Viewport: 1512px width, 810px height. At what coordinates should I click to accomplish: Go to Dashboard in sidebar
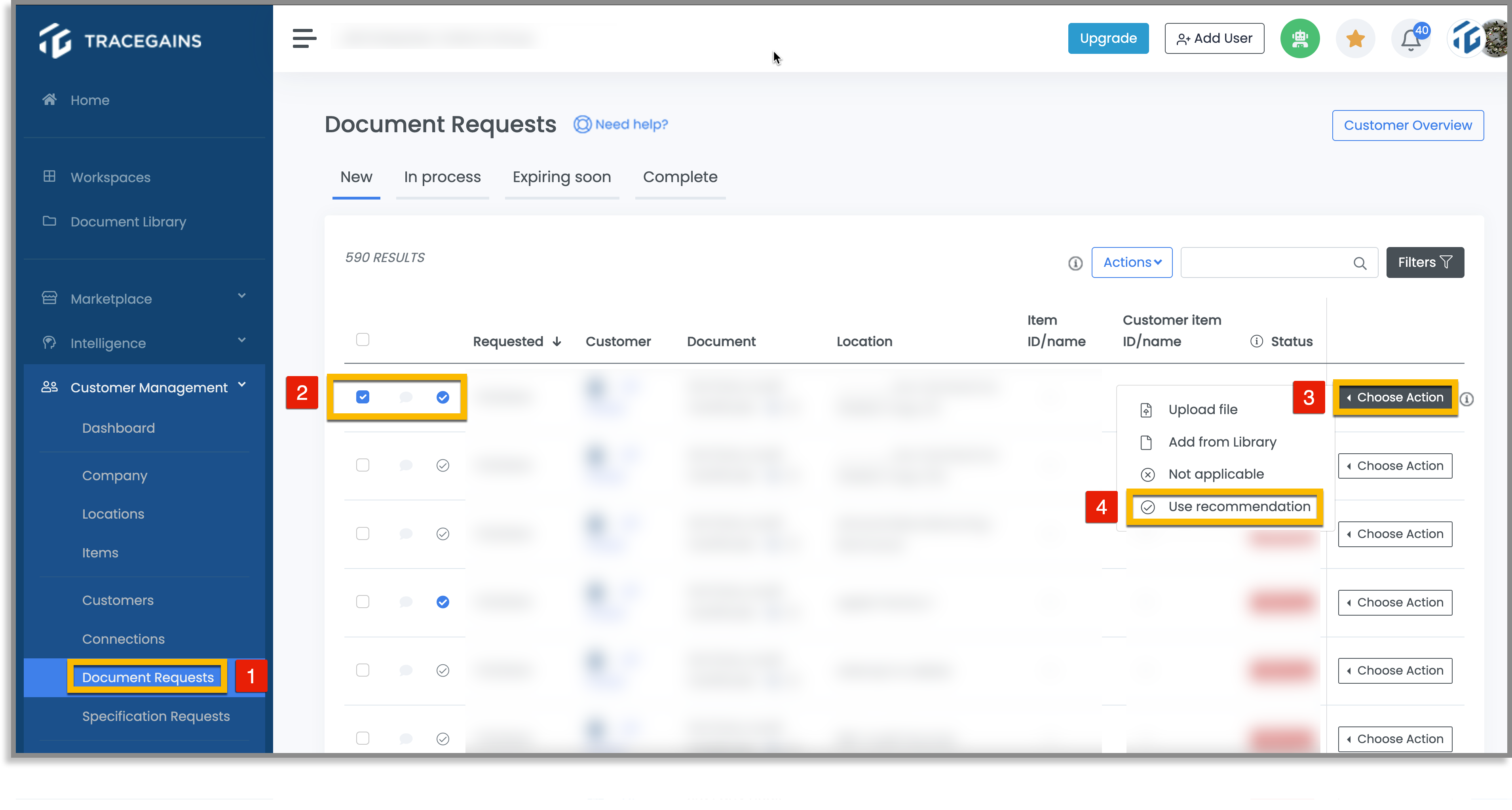point(118,428)
